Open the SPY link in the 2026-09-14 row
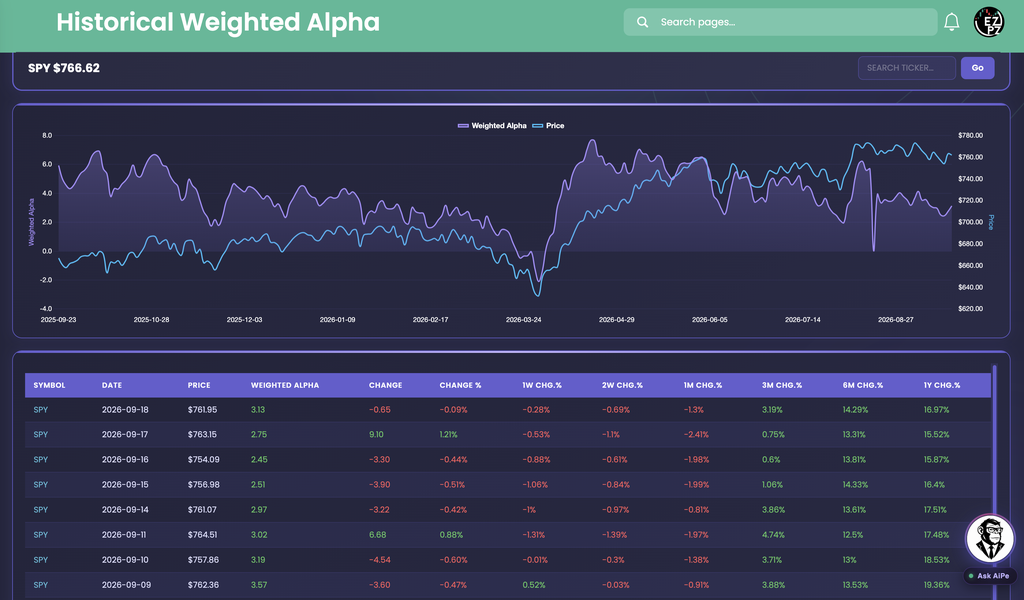This screenshot has height=600, width=1024. 40,510
